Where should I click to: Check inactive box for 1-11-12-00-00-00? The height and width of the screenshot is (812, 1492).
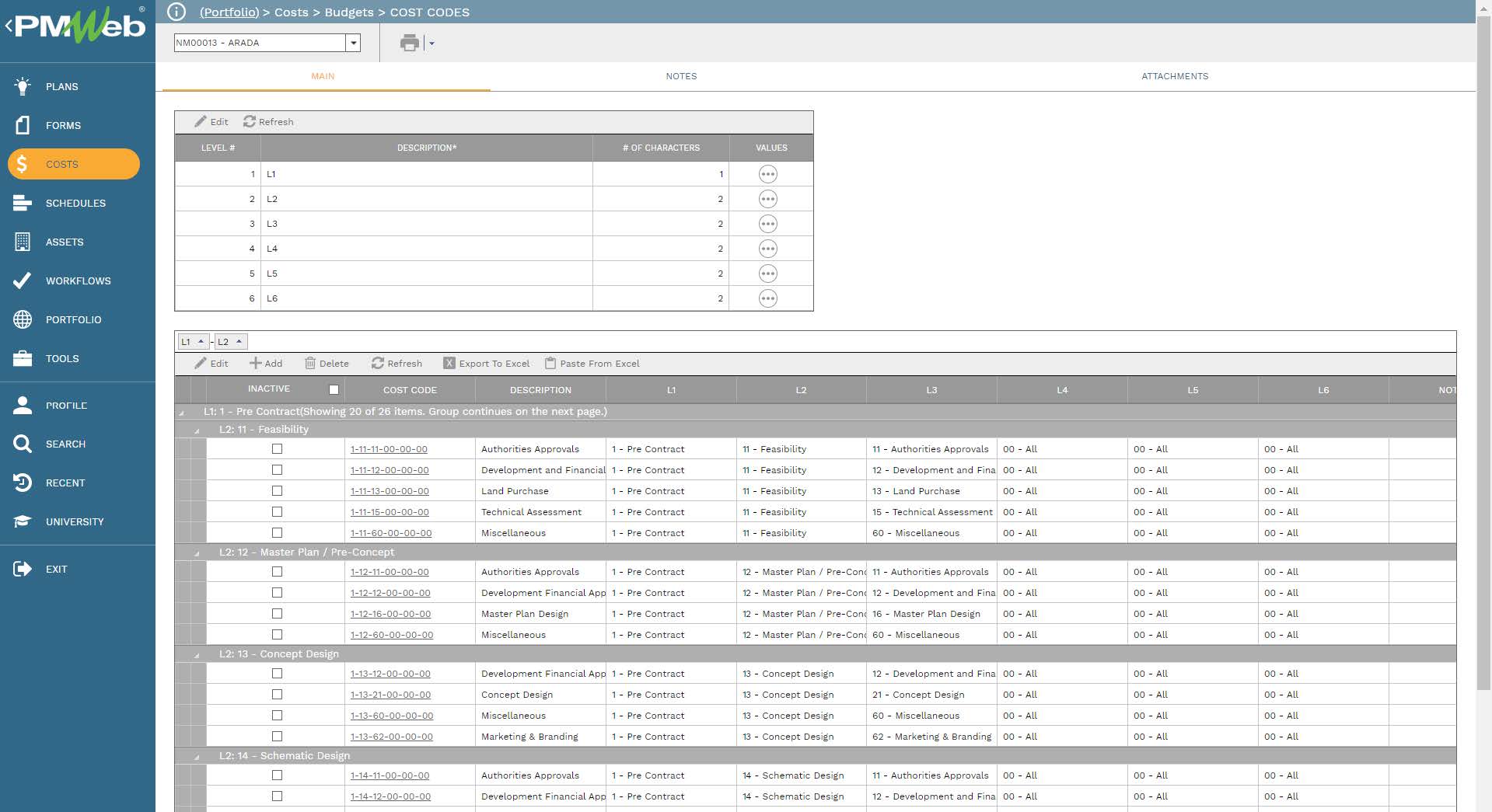277,470
